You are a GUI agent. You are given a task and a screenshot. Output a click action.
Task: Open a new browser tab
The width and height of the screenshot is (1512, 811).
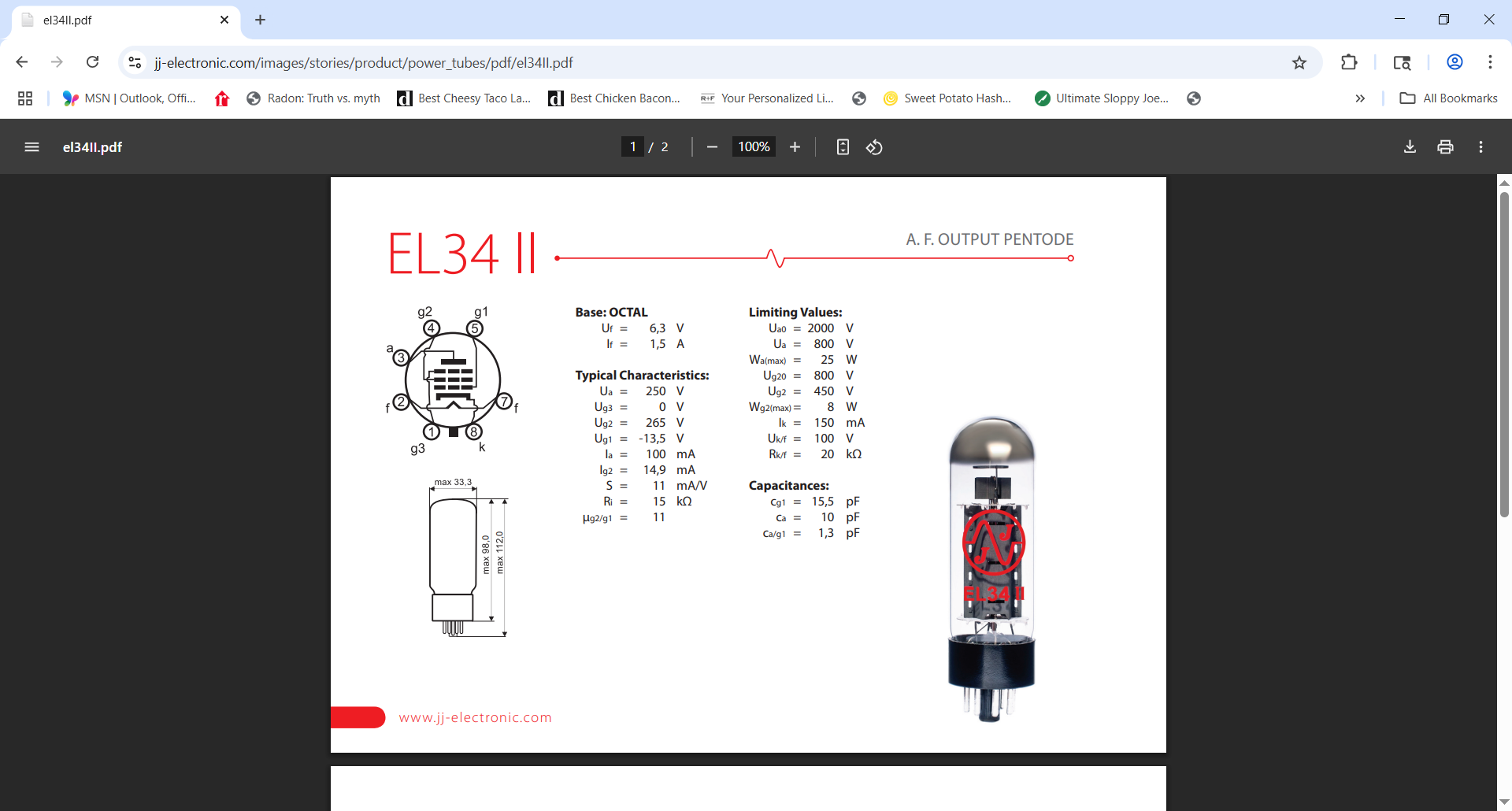tap(261, 20)
